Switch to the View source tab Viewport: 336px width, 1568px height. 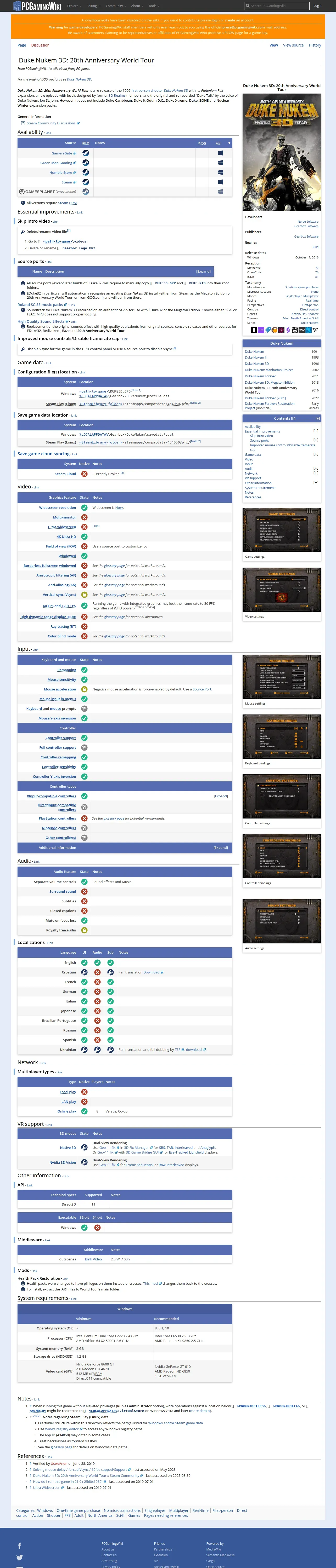coord(293,45)
